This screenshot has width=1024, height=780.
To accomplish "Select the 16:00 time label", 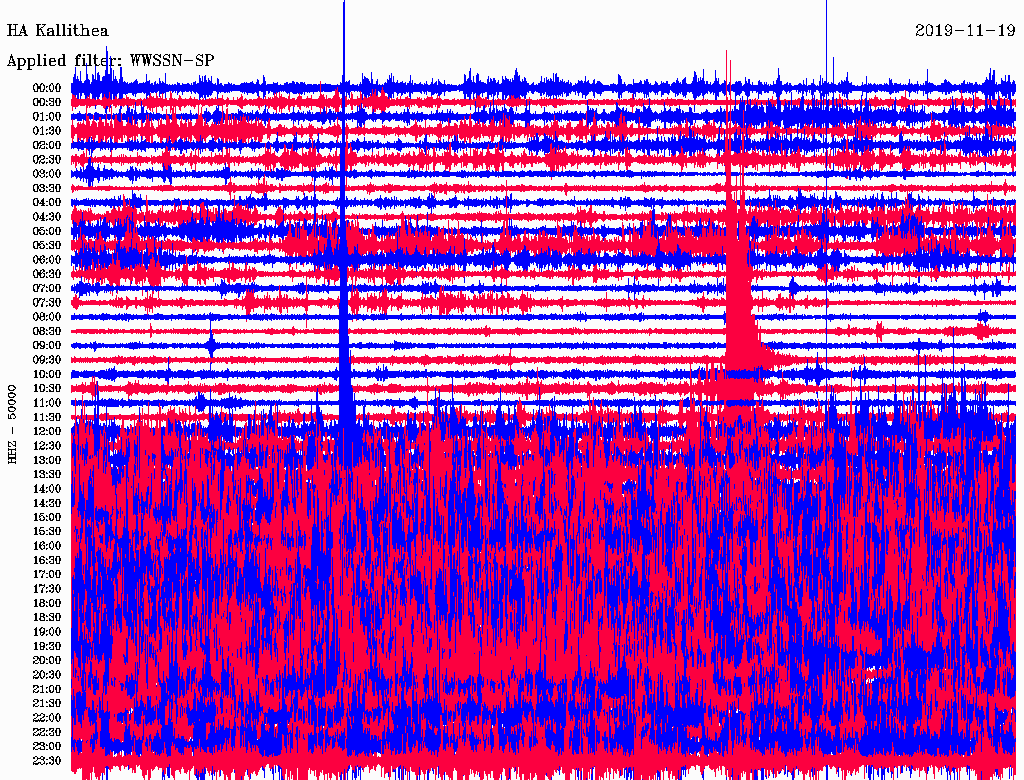I will click(x=47, y=546).
